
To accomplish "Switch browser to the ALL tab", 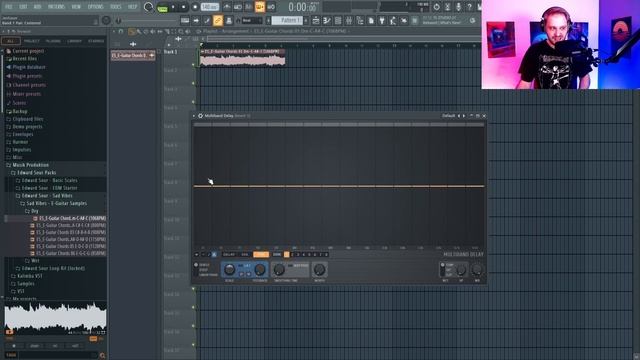I will pyautogui.click(x=11, y=41).
